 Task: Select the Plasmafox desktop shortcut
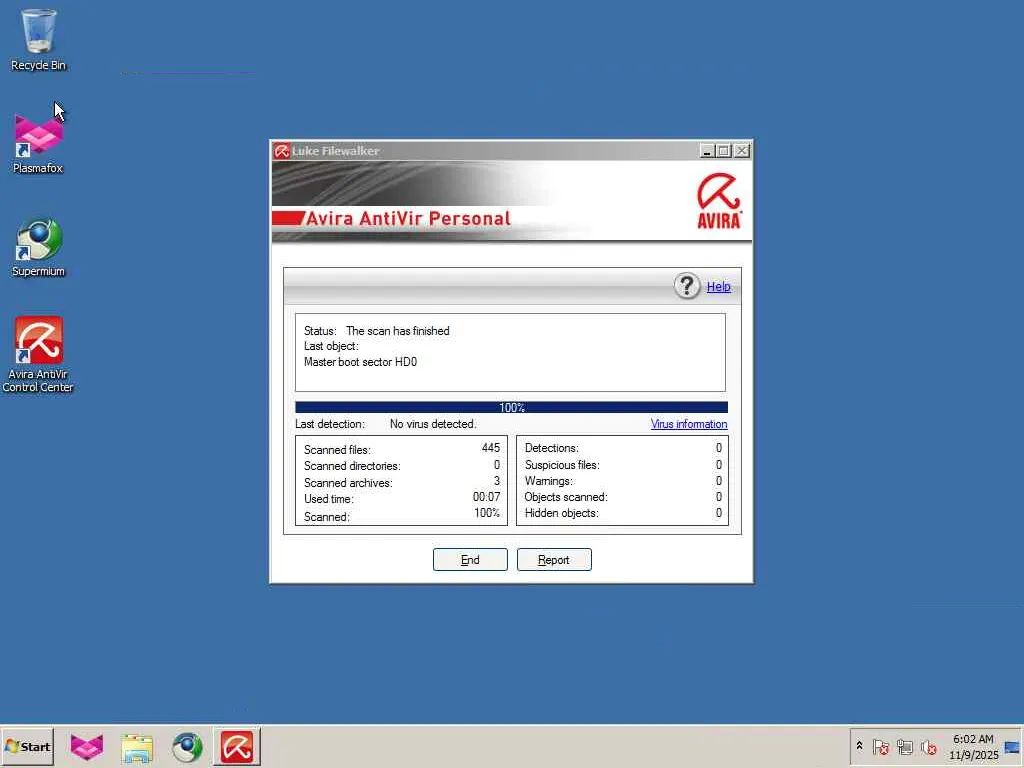tap(38, 143)
